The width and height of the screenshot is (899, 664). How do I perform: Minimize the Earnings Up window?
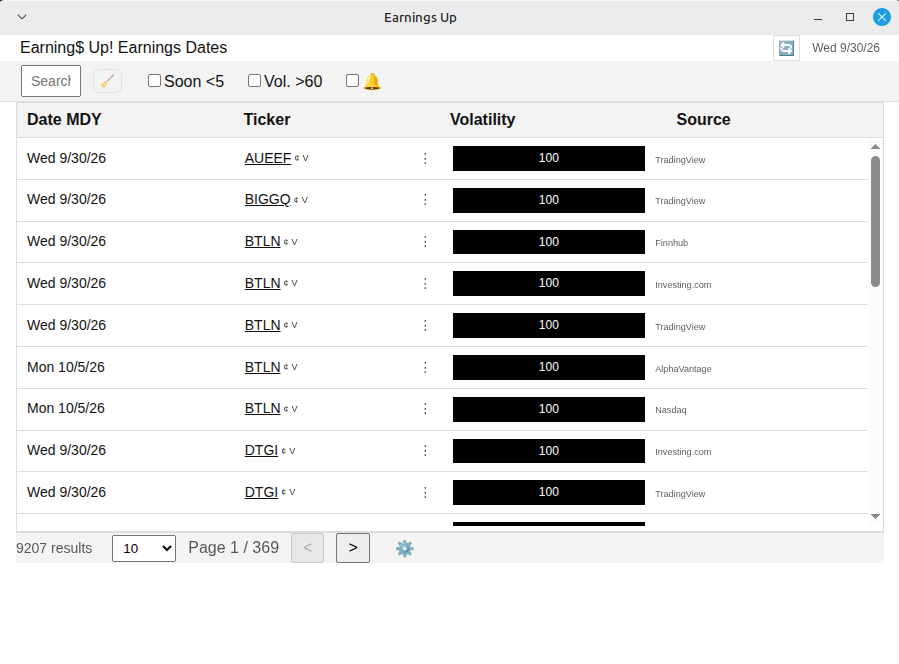click(818, 18)
